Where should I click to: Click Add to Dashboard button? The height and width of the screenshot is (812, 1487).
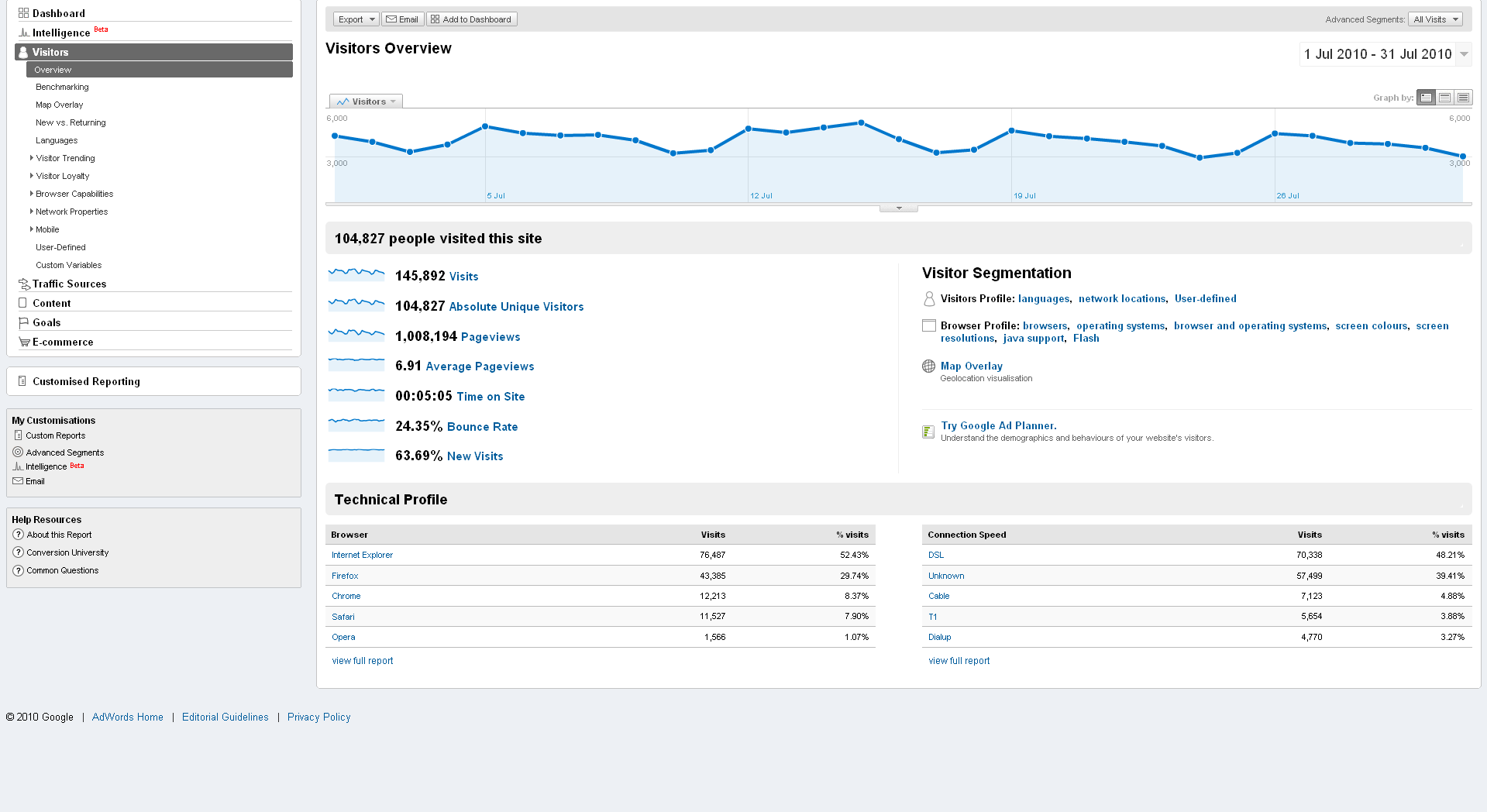[x=472, y=19]
